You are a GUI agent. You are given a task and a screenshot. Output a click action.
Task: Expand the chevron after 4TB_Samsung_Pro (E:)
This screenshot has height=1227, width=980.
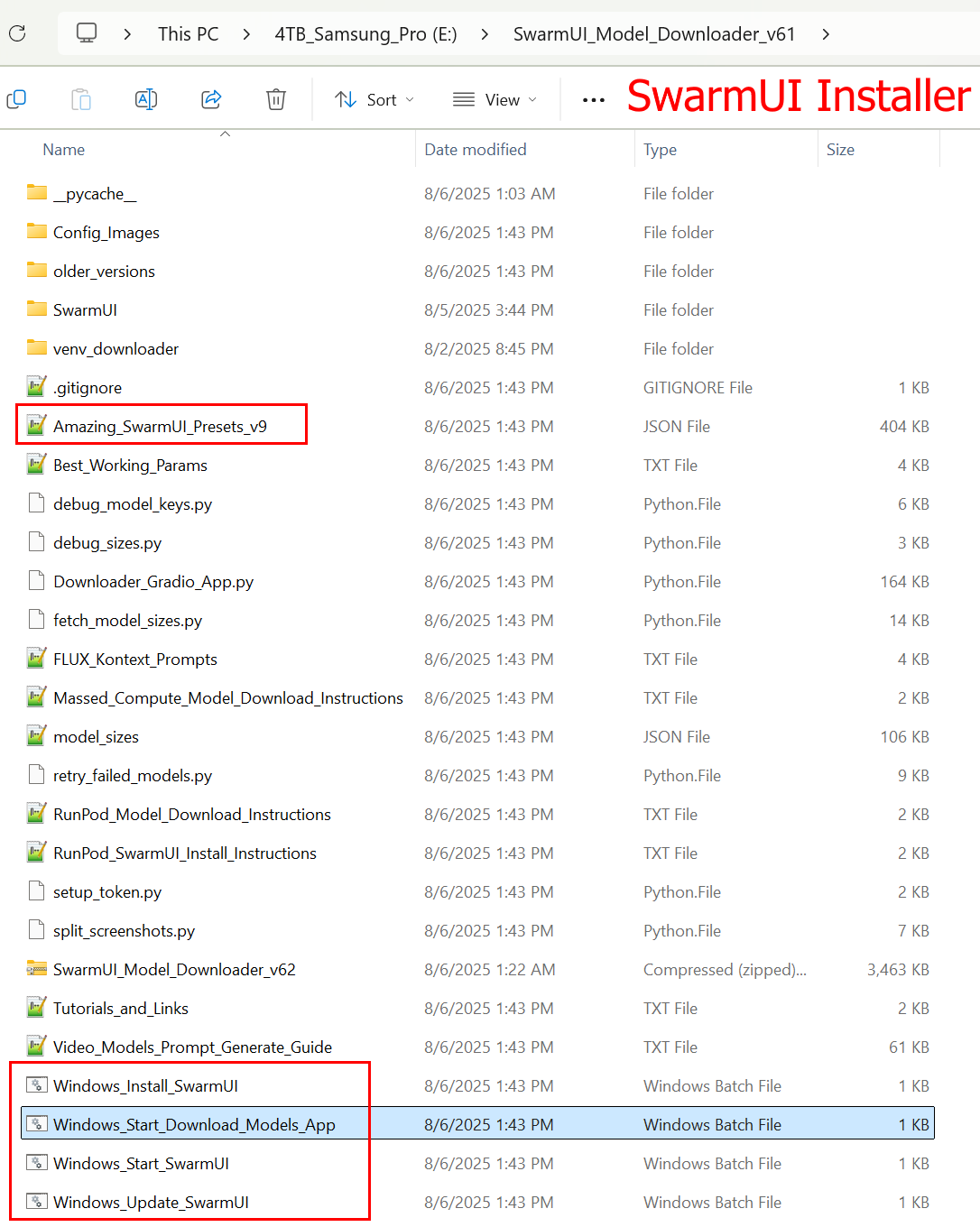tap(485, 34)
